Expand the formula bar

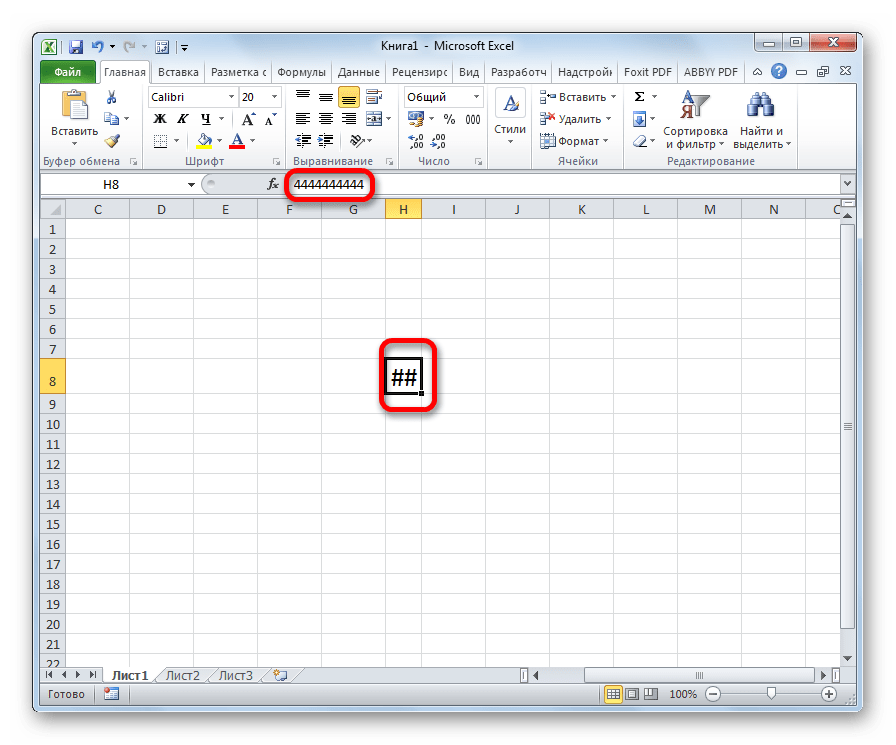pyautogui.click(x=847, y=184)
